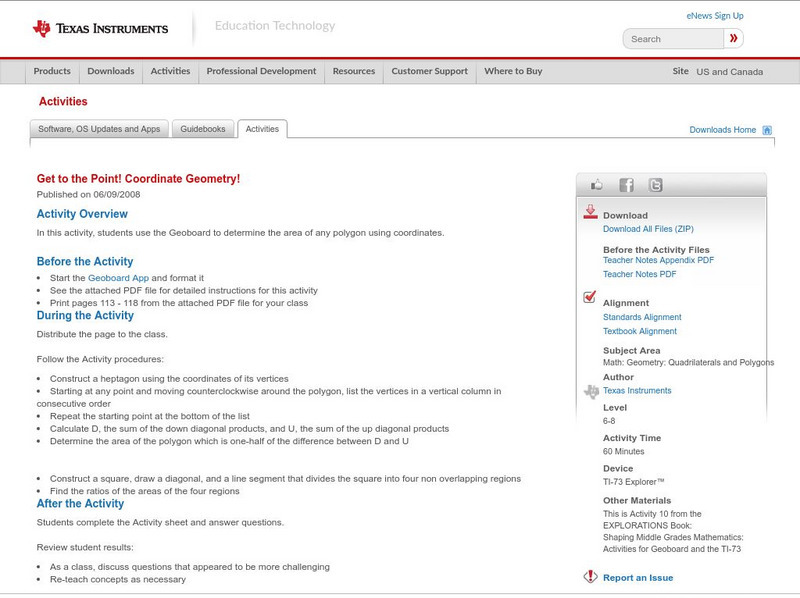This screenshot has width=800, height=598.
Task: Open Software, OS Updates and Apps tab
Action: (99, 129)
